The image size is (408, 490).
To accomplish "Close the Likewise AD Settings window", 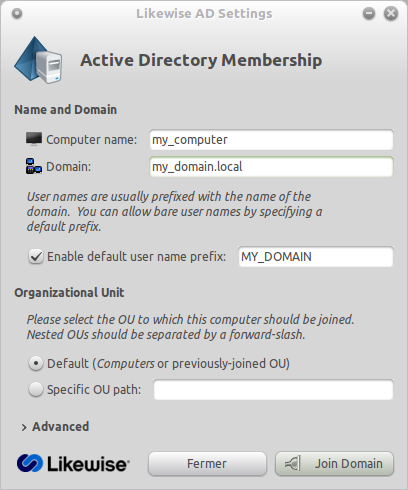I will click(x=391, y=14).
